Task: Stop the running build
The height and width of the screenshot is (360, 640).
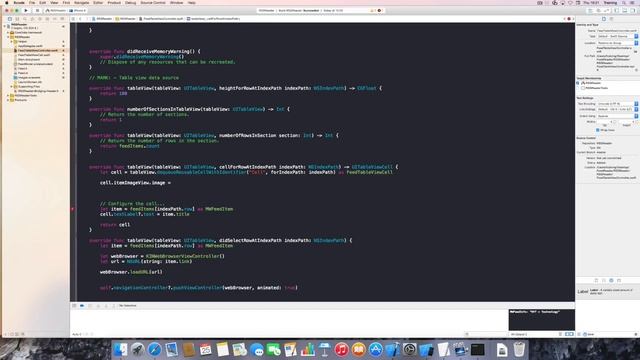Action: pyautogui.click(x=37, y=10)
